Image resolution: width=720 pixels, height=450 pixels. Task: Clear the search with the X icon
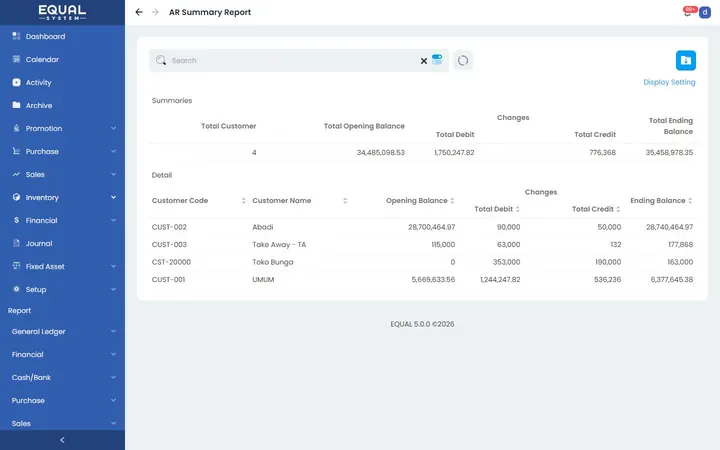click(x=424, y=61)
